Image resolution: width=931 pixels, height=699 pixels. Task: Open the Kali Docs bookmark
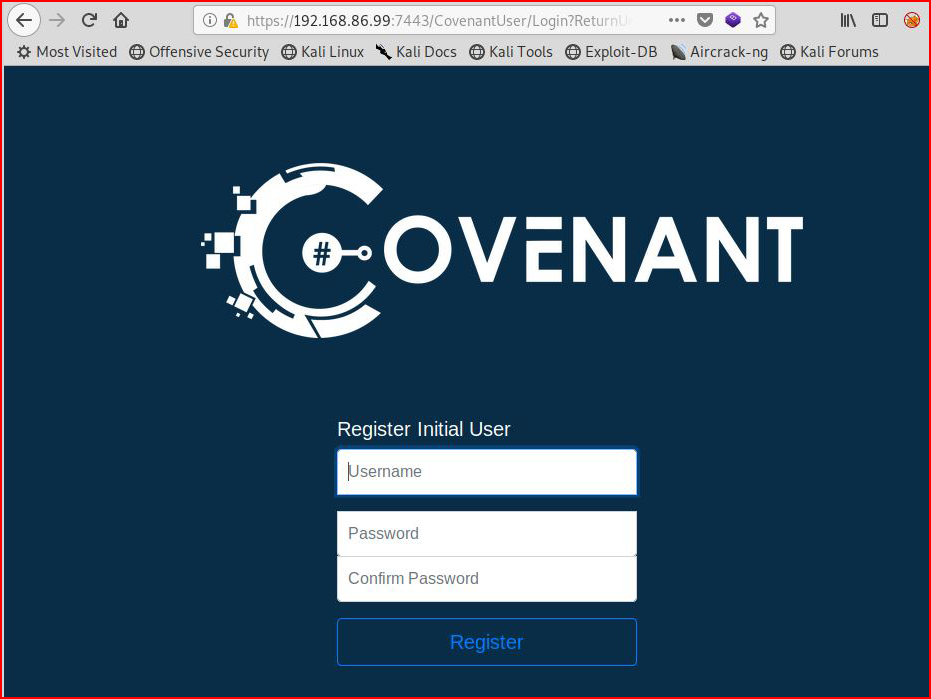[x=416, y=52]
